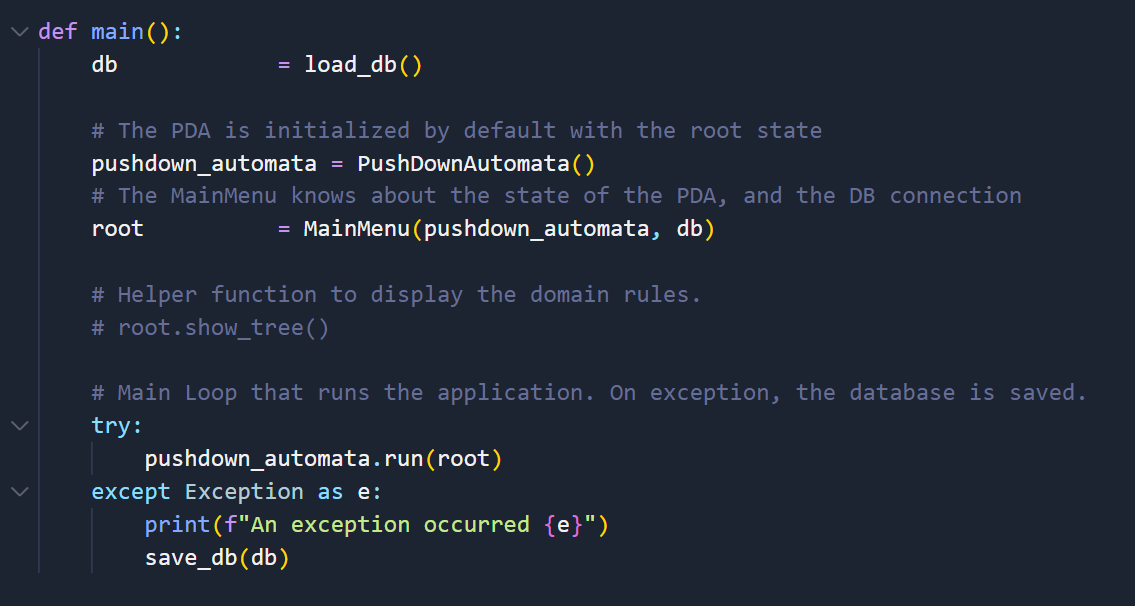Viewport: 1135px width, 606px height.
Task: Click the 'main' function name in the def line
Action: click(x=117, y=32)
